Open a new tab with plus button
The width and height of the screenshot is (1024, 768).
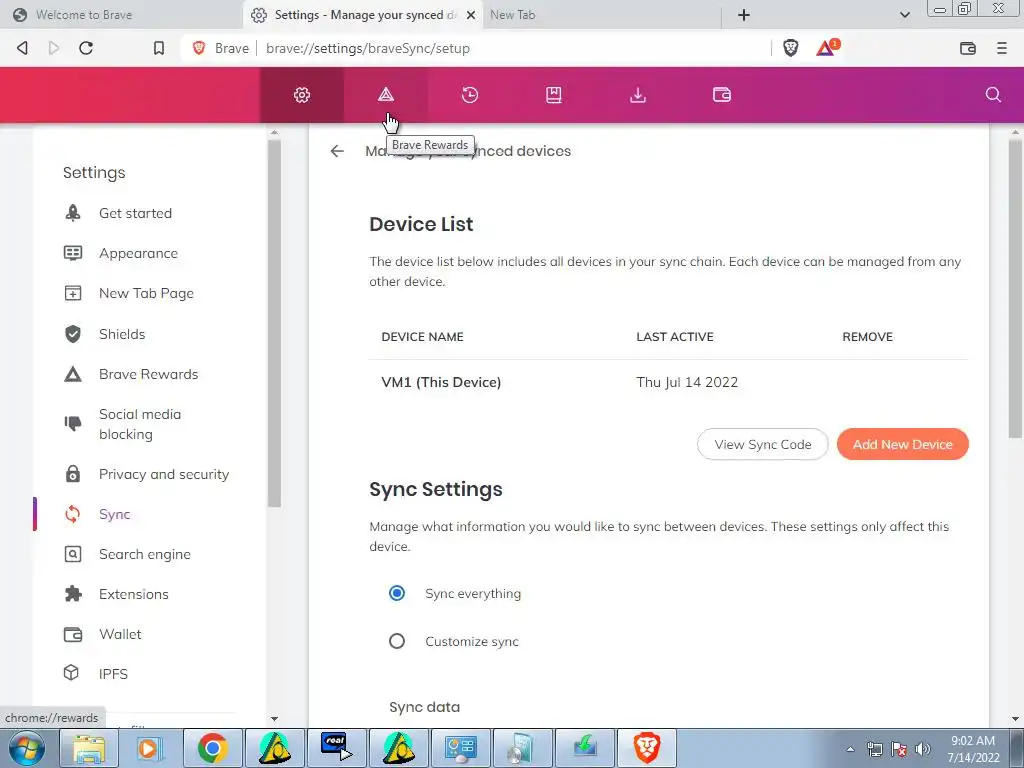coord(744,15)
